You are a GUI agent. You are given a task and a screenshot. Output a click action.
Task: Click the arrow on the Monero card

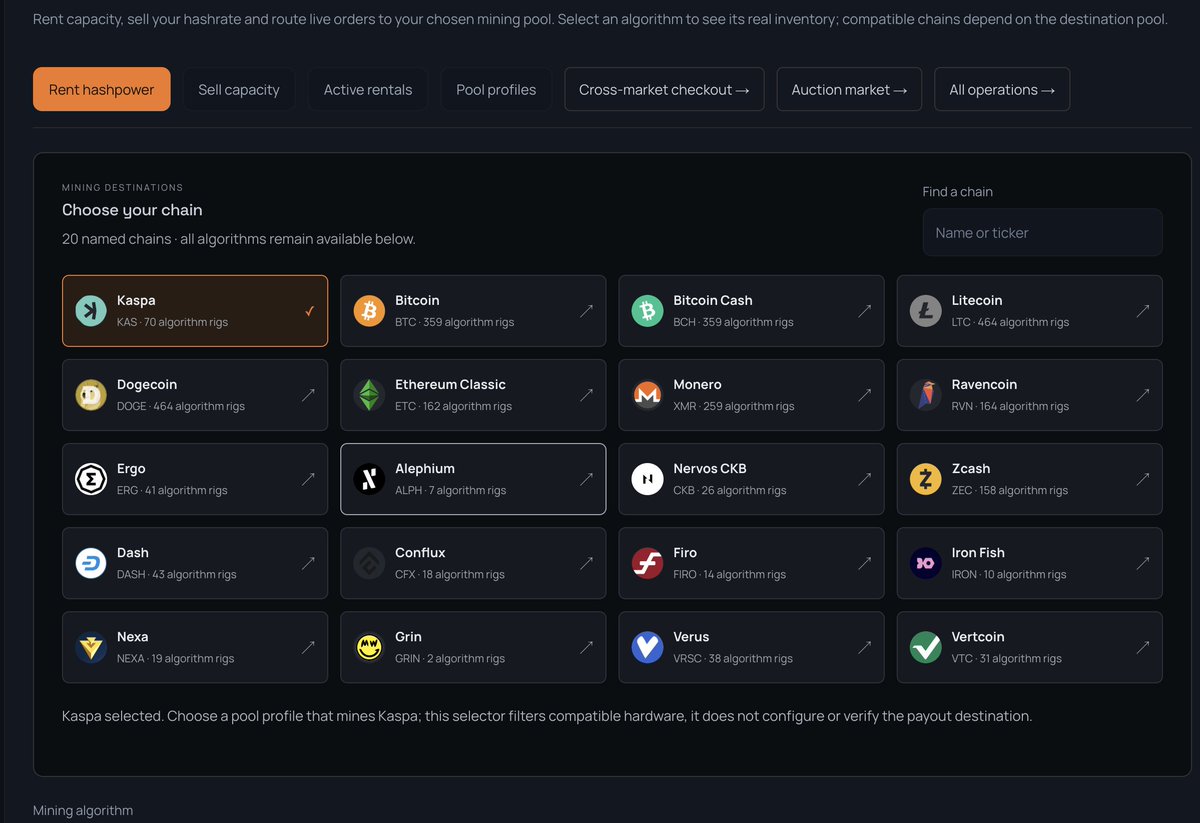coord(864,395)
